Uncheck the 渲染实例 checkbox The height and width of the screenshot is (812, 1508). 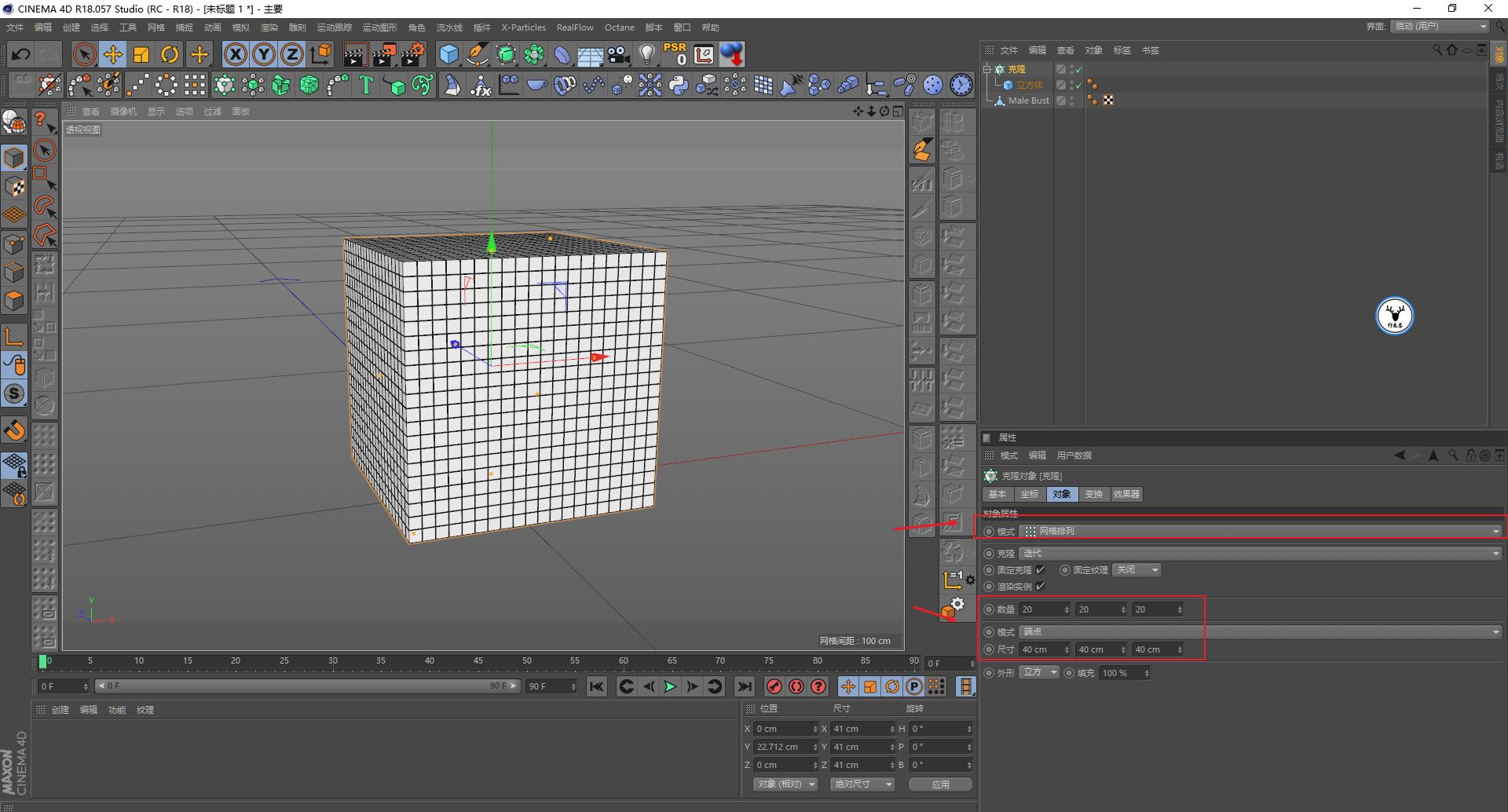1040,587
